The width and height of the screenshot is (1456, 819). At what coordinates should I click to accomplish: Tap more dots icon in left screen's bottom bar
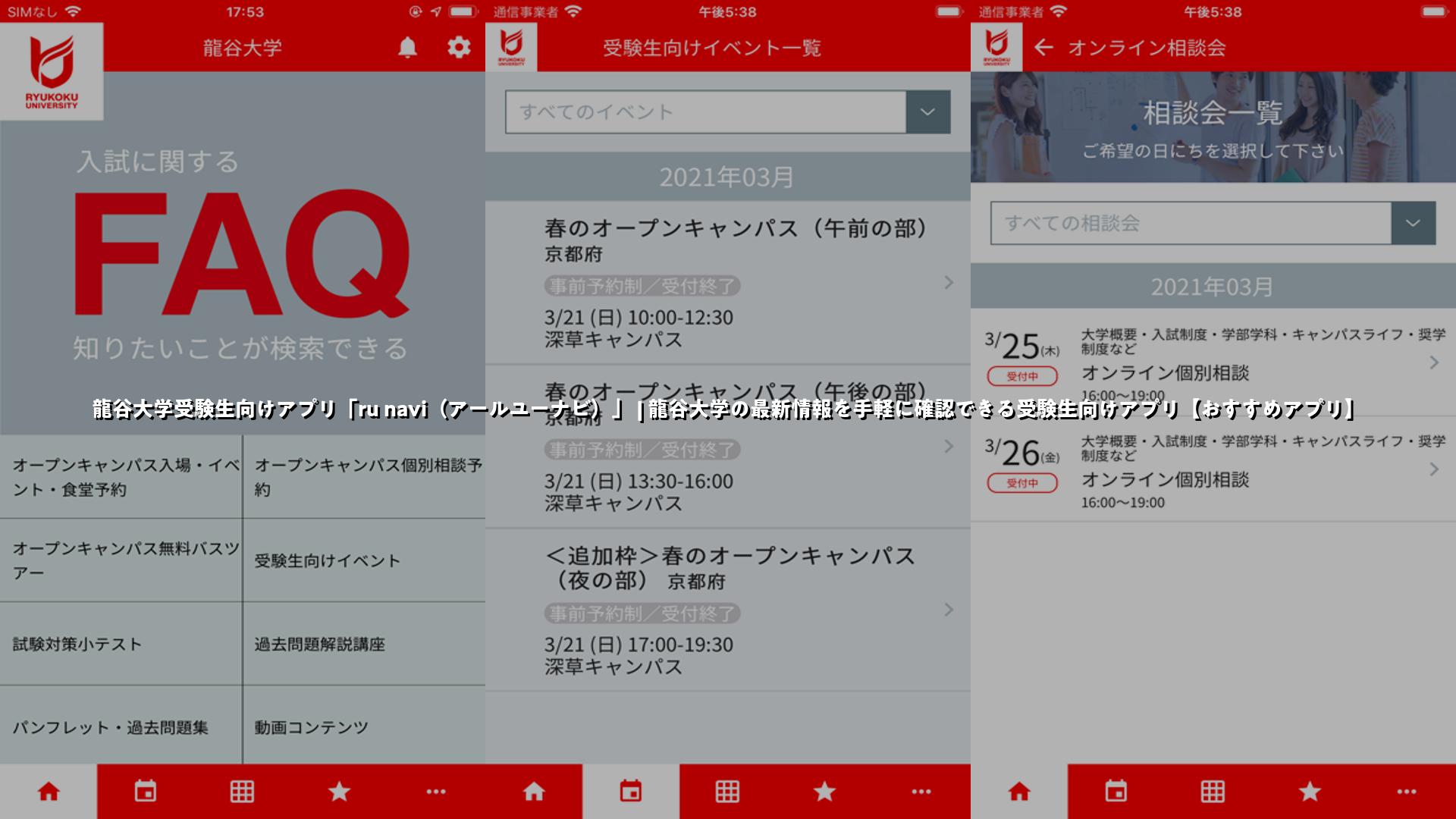436,792
